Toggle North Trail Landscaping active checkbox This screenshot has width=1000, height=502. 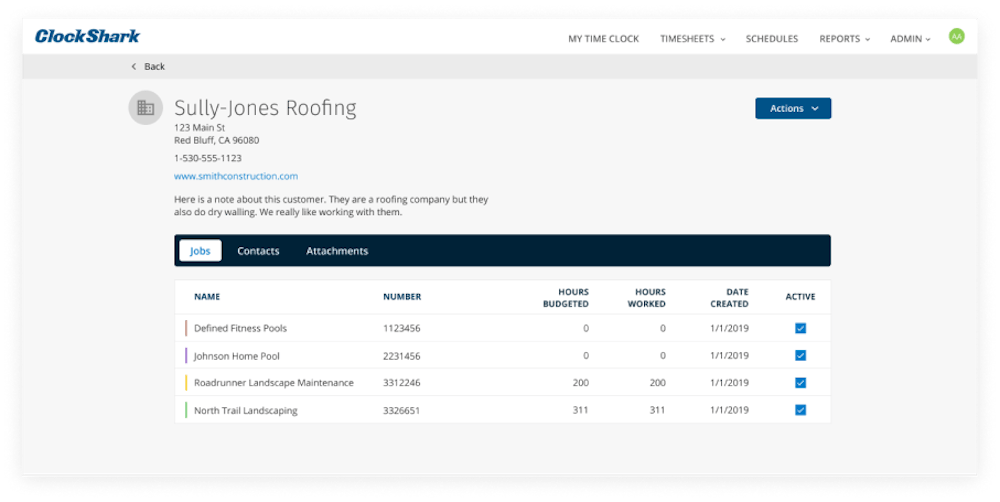pyautogui.click(x=800, y=410)
